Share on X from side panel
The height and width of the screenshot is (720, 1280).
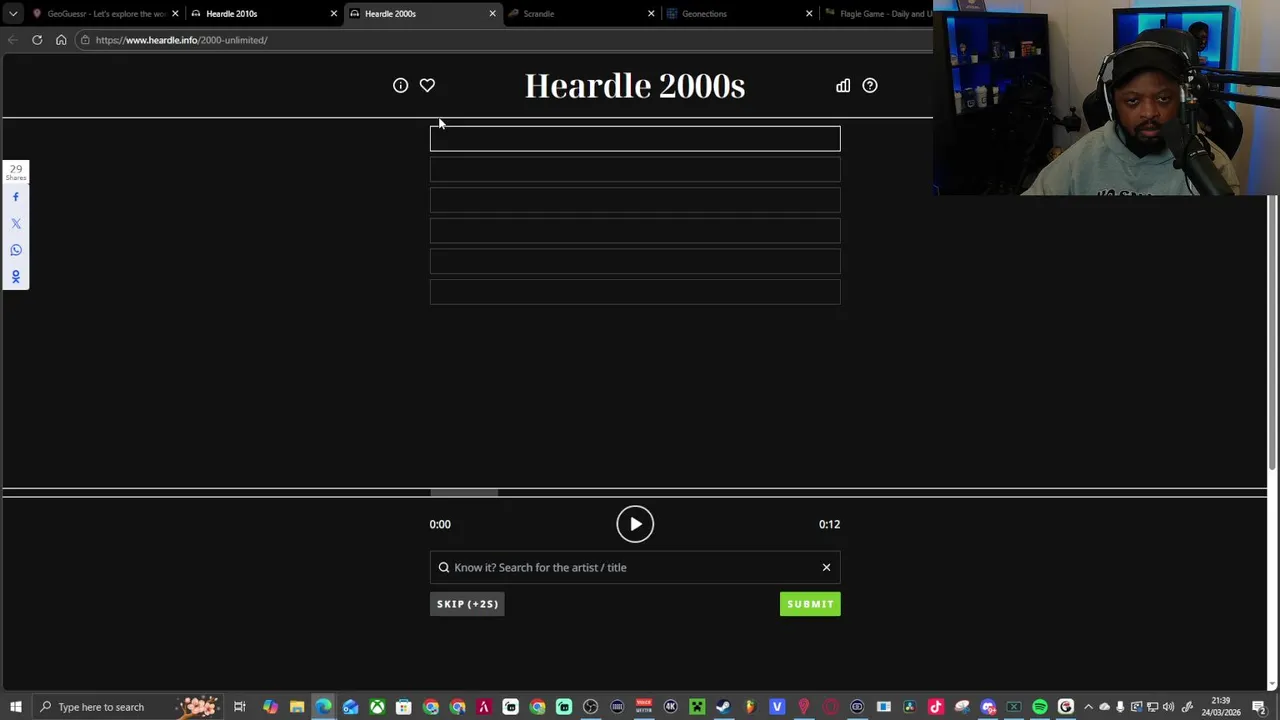[x=15, y=224]
